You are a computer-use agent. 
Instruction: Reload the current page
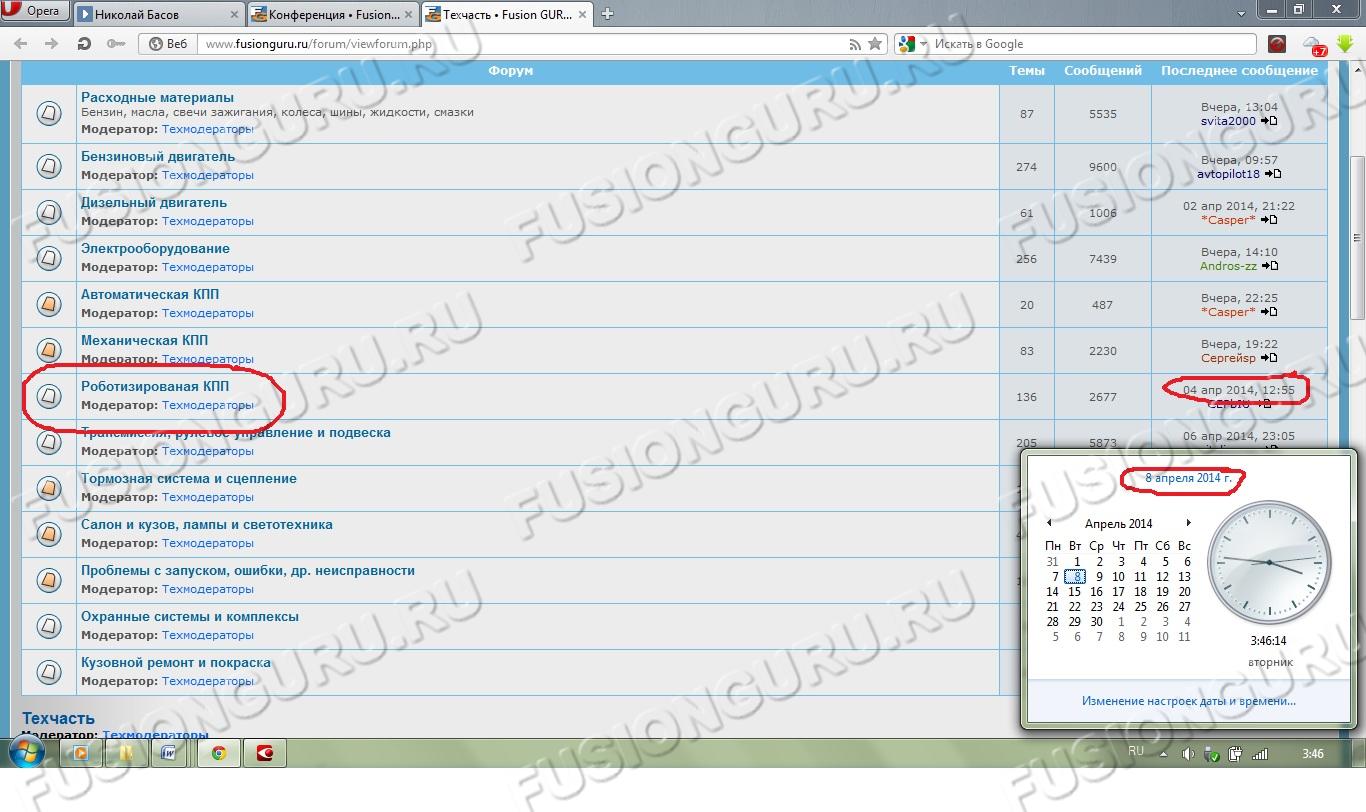click(x=84, y=44)
